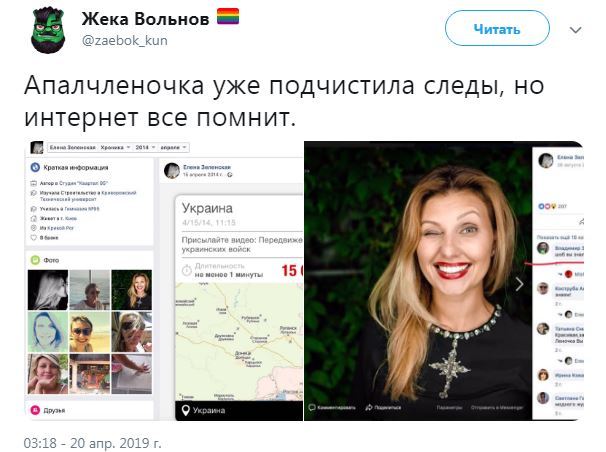Expand the tweet options chevron

(575, 30)
